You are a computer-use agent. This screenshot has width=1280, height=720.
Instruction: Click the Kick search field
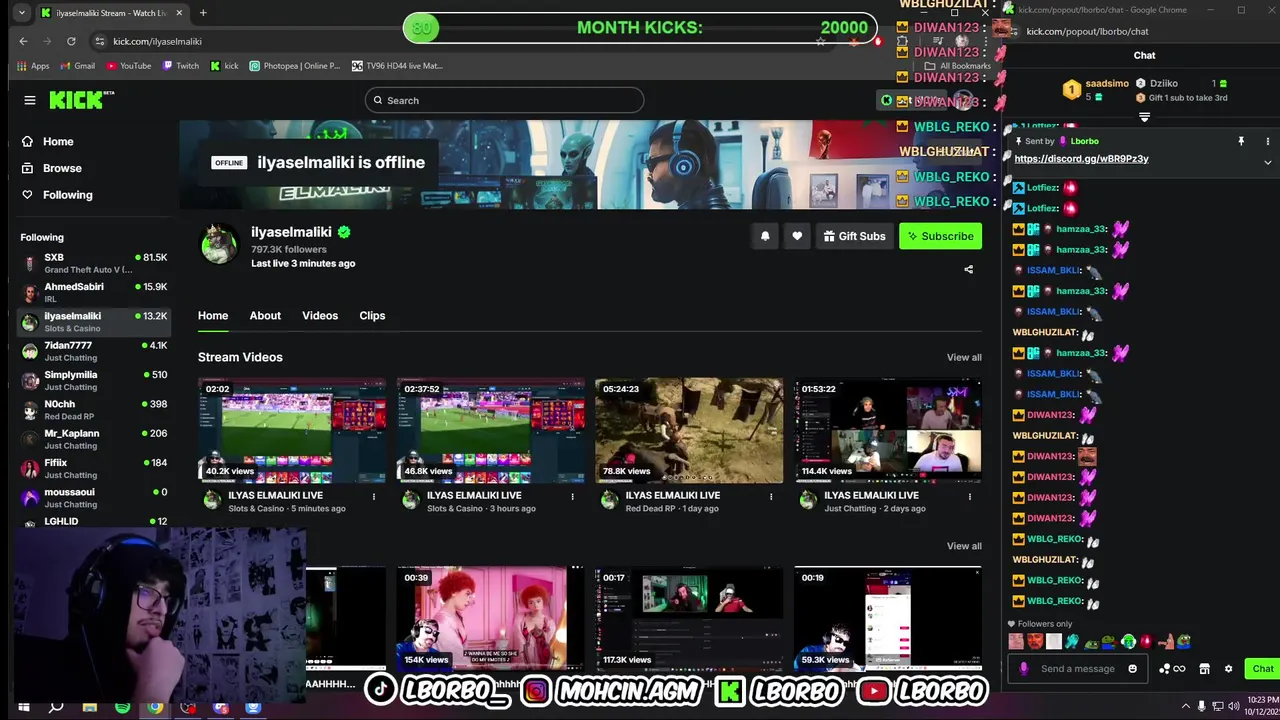pos(504,100)
